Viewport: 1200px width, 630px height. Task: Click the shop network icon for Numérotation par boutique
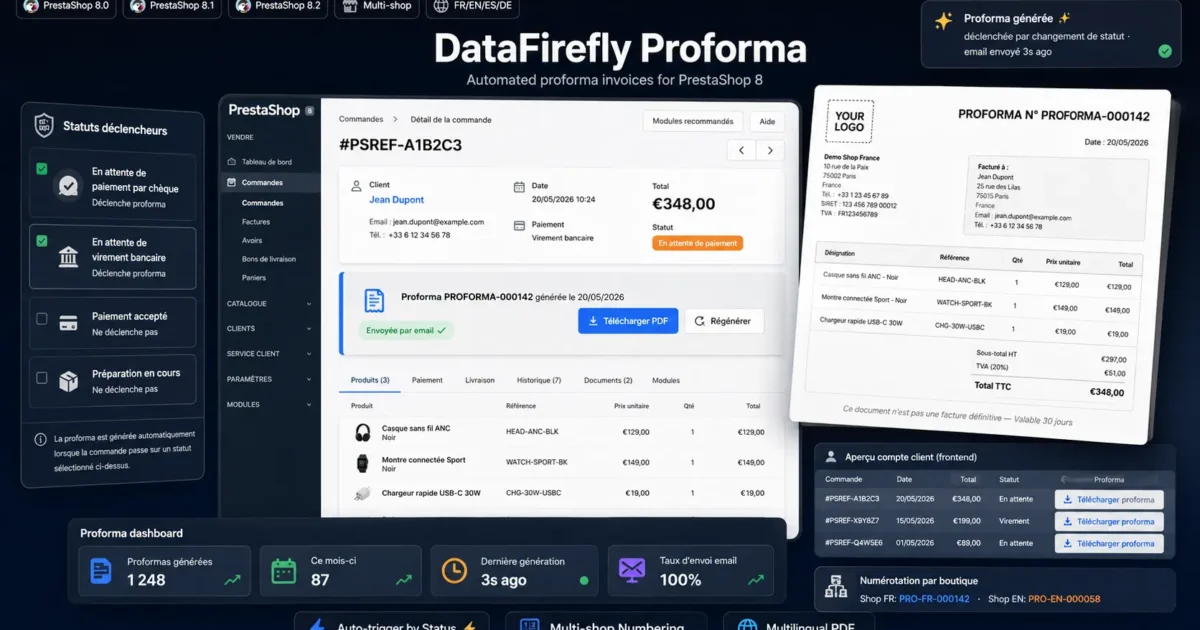point(835,589)
